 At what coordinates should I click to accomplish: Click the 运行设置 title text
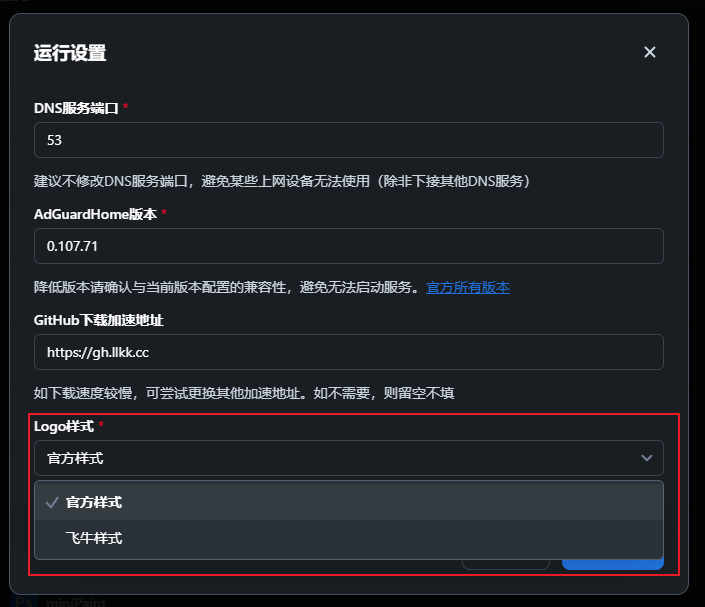pos(70,53)
